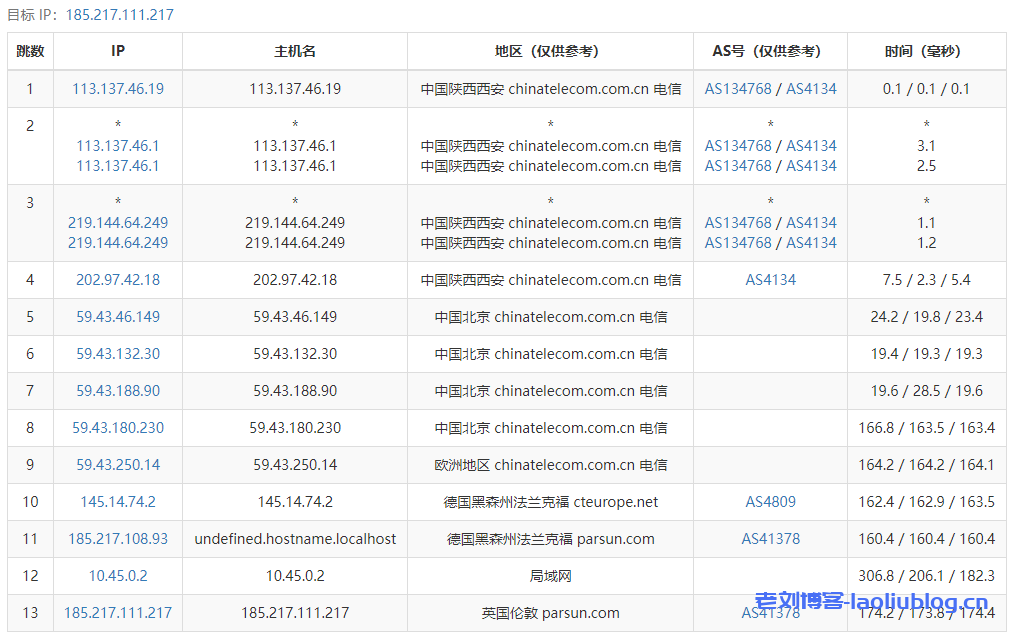Click the 145.14.74.2 IP link in hop 10
The width and height of the screenshot is (1014, 639).
(x=118, y=502)
